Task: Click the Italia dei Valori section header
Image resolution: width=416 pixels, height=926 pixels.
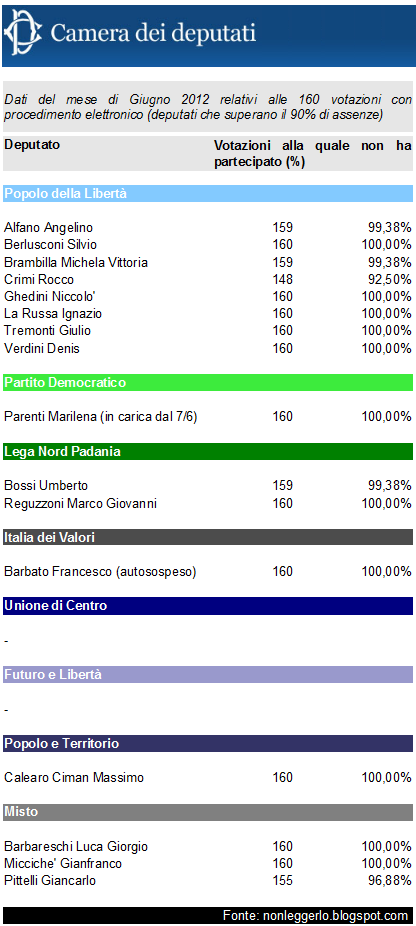Action: click(208, 537)
